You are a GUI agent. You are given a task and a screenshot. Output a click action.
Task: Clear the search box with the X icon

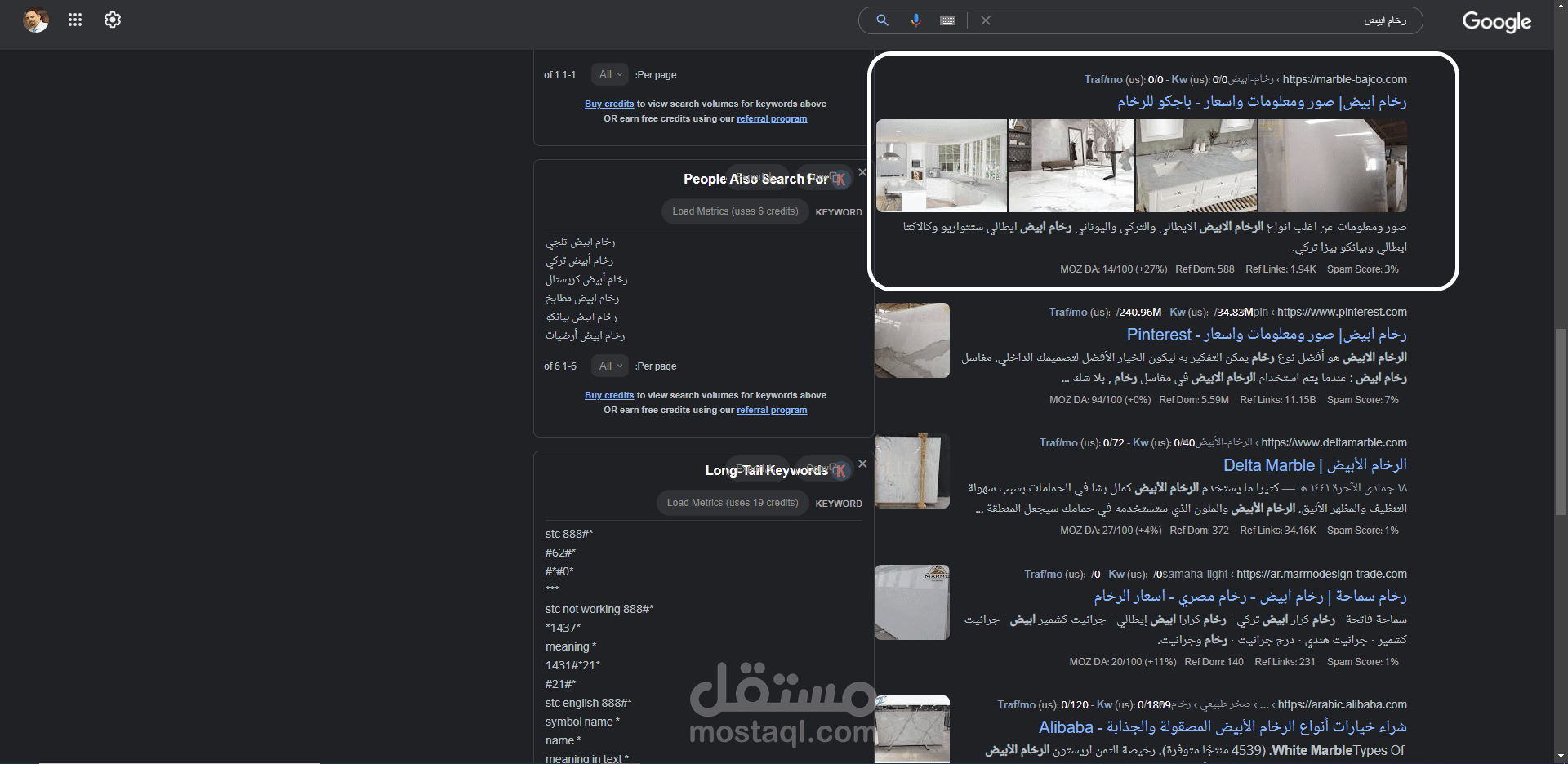tap(986, 20)
